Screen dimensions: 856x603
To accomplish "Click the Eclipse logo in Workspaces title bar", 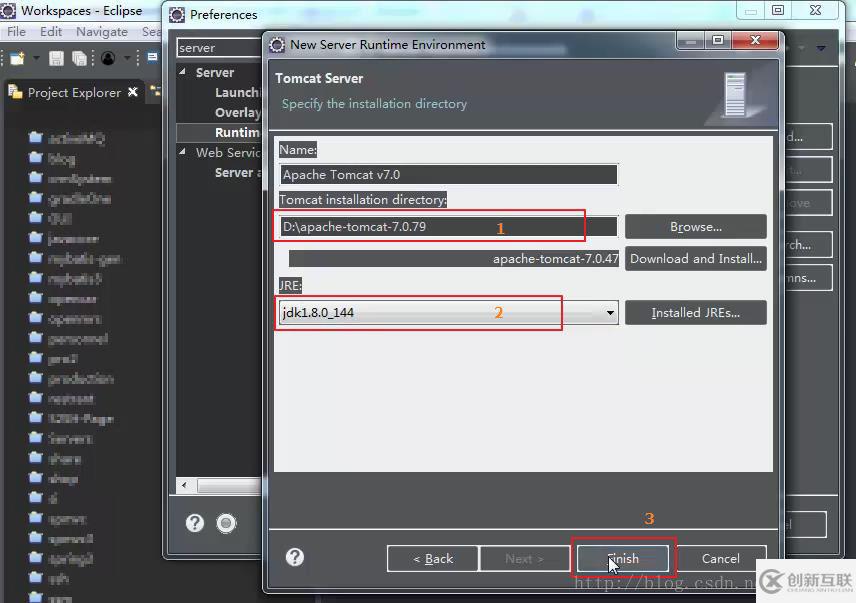I will (8, 10).
